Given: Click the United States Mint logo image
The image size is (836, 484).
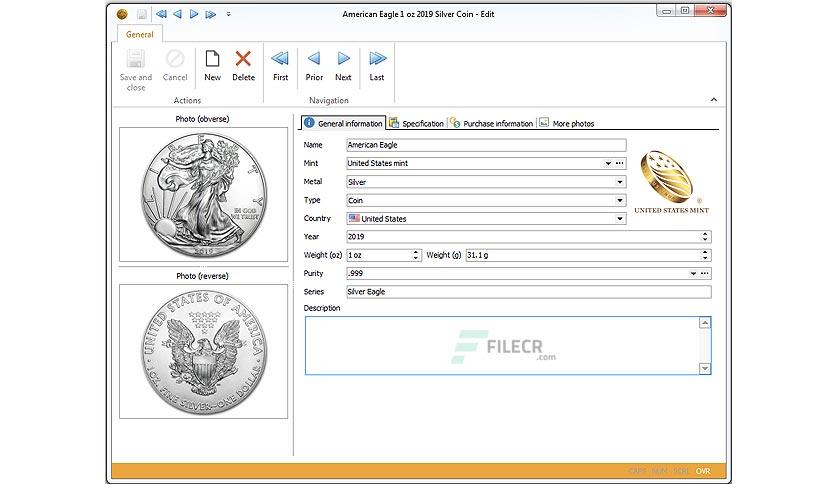Looking at the screenshot, I should pyautogui.click(x=671, y=182).
